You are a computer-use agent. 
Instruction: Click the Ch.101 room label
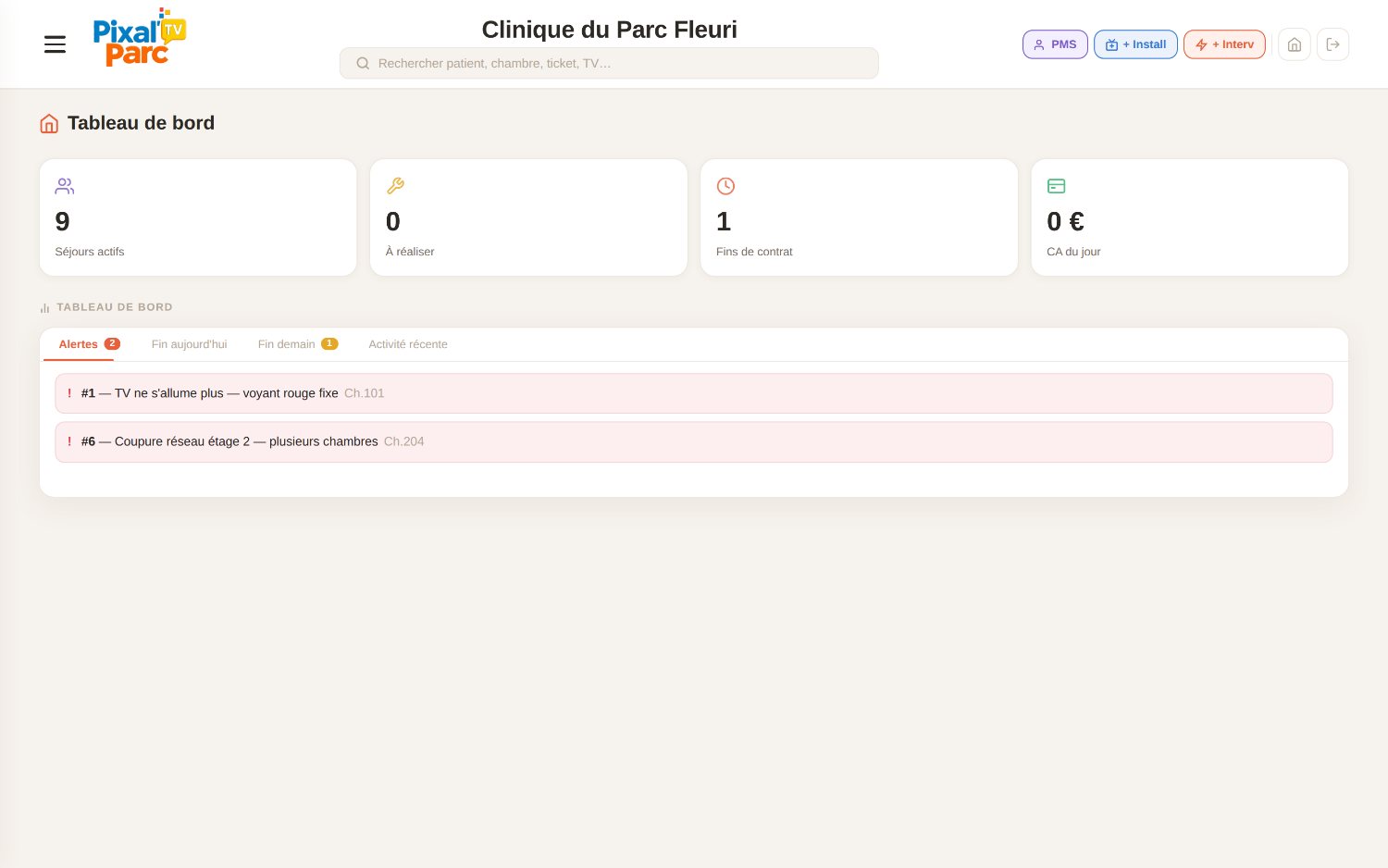[364, 393]
